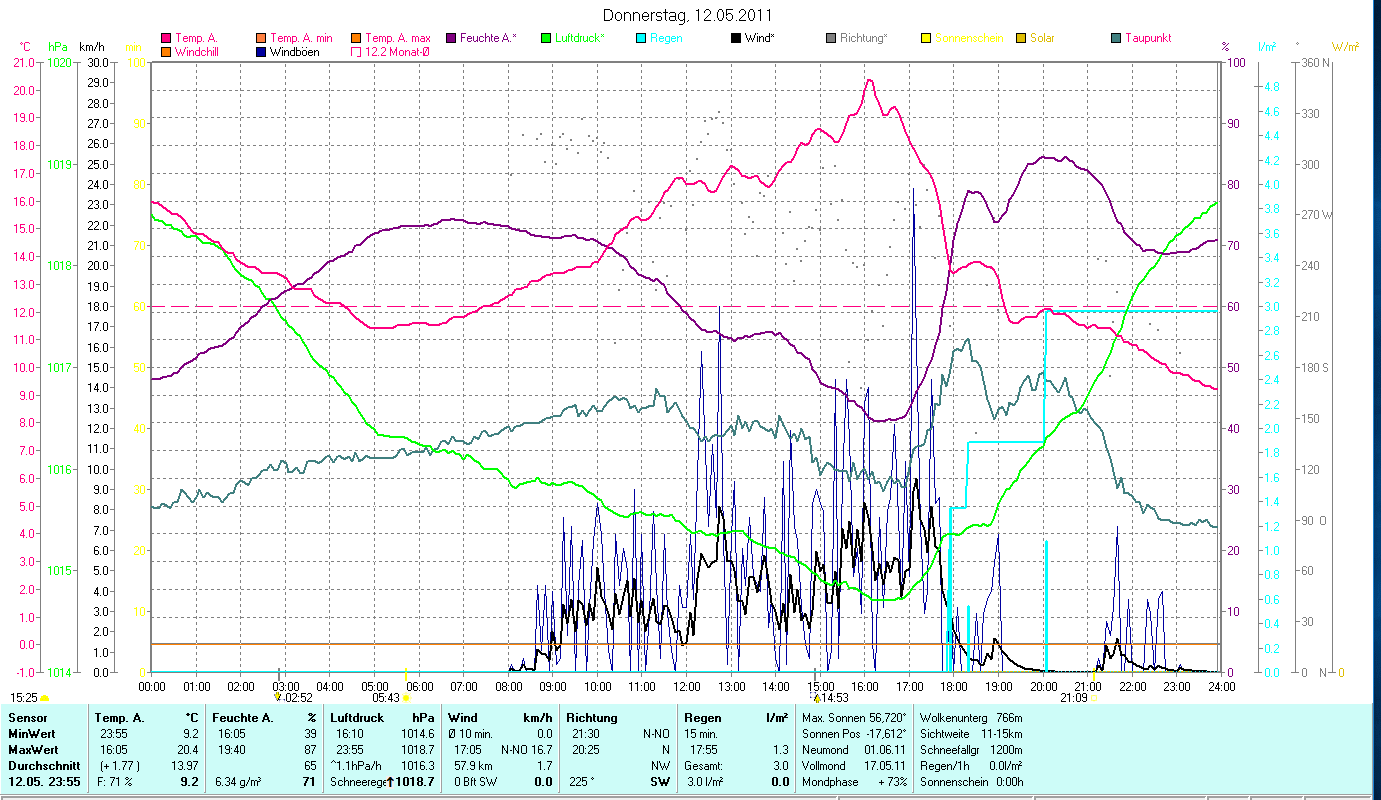Click the Temp. A. min legend marker
The width and height of the screenshot is (1381, 800).
[x=262, y=38]
